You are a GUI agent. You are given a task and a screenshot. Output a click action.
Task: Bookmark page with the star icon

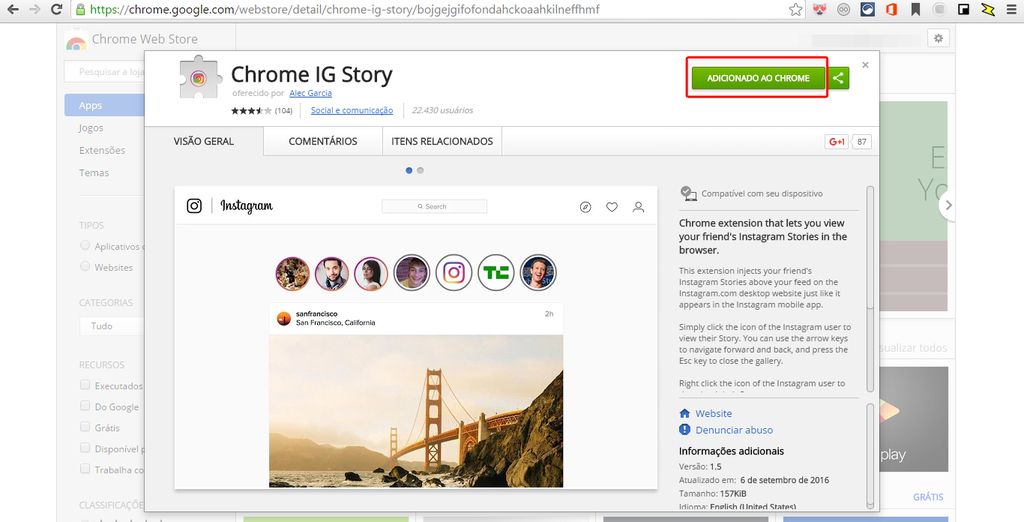795,9
